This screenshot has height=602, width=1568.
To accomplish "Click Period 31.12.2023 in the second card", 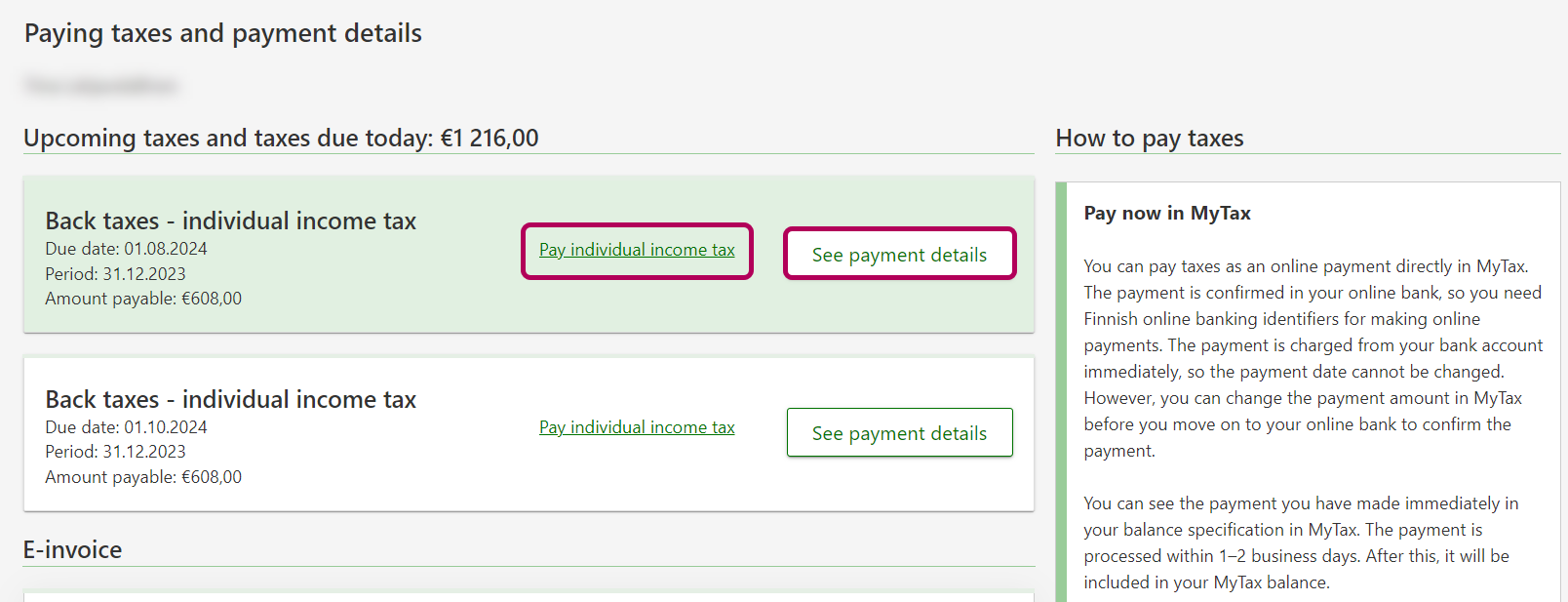I will (x=115, y=452).
